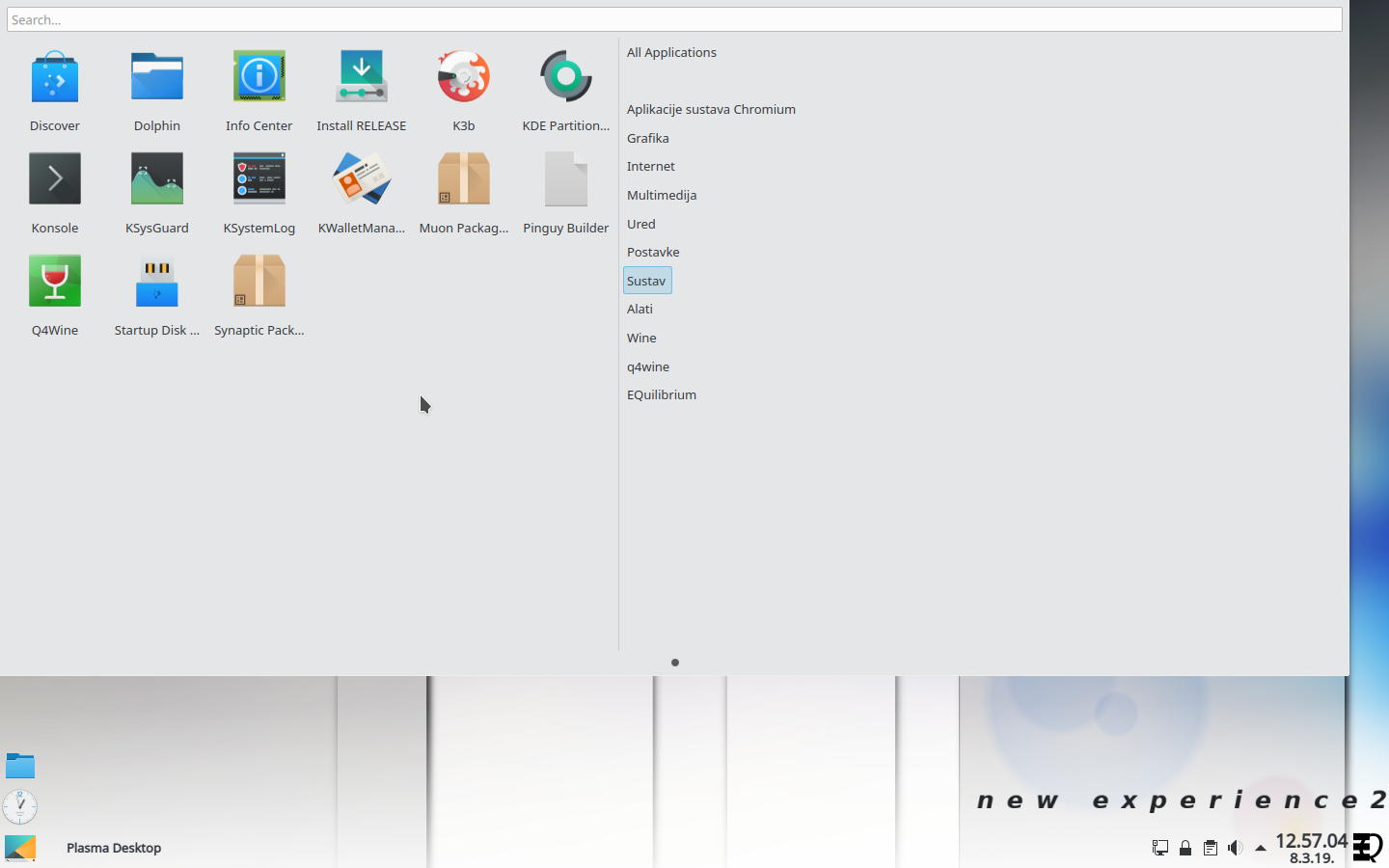Click the digital clock 12.57.04
The width and height of the screenshot is (1389, 868).
coord(1311,841)
